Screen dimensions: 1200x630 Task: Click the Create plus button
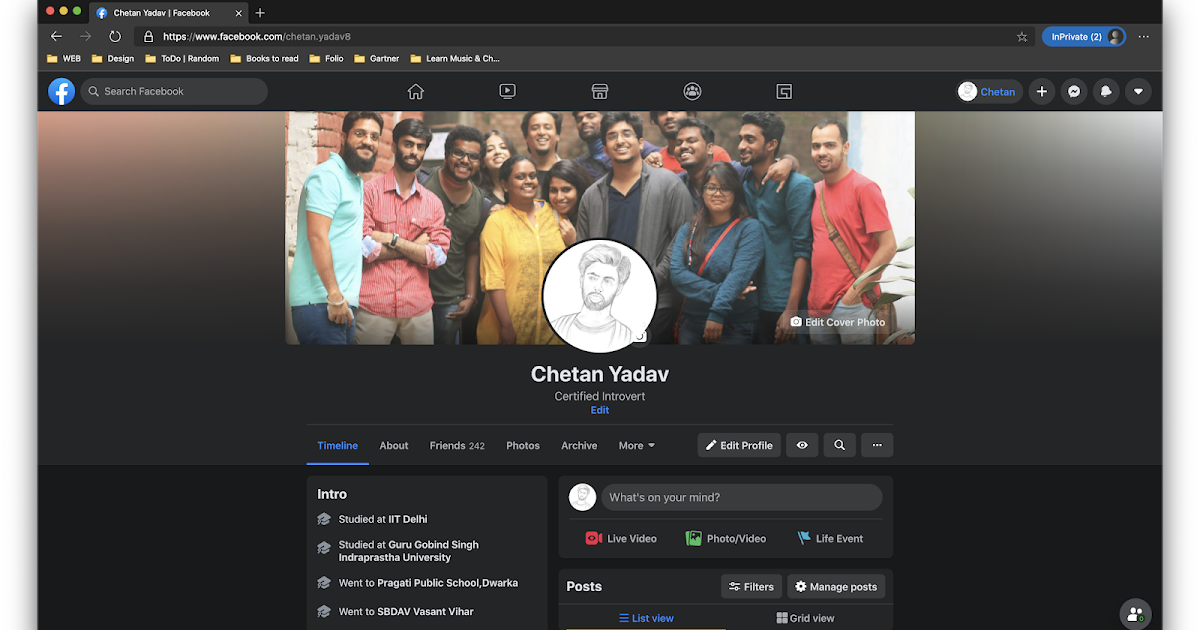tap(1042, 91)
